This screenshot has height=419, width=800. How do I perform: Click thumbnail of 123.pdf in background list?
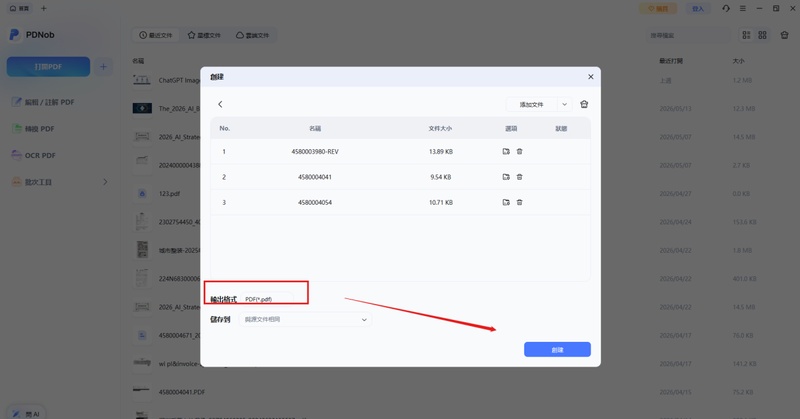[142, 193]
